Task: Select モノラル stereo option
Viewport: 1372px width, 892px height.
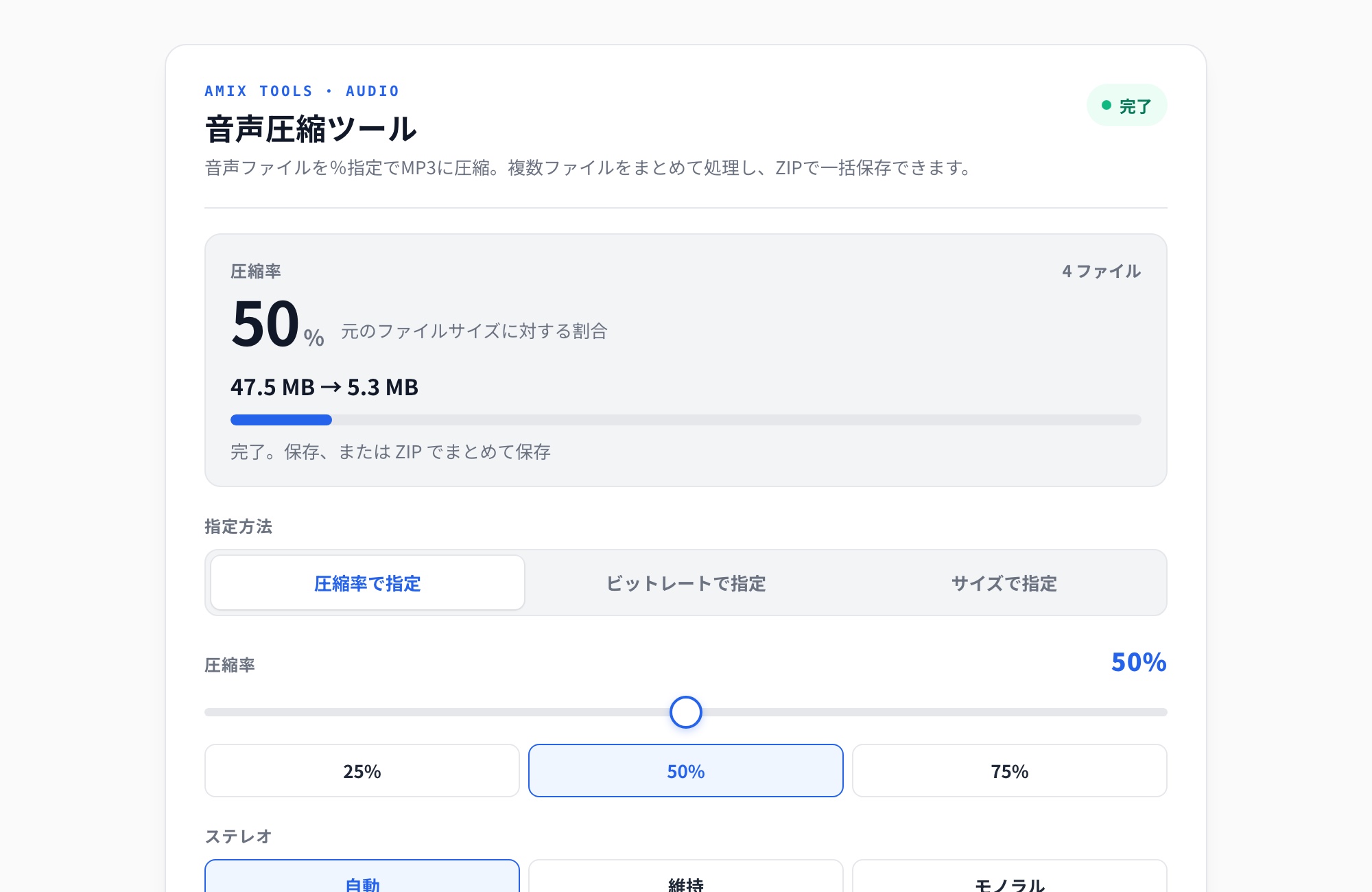Action: 1010,876
